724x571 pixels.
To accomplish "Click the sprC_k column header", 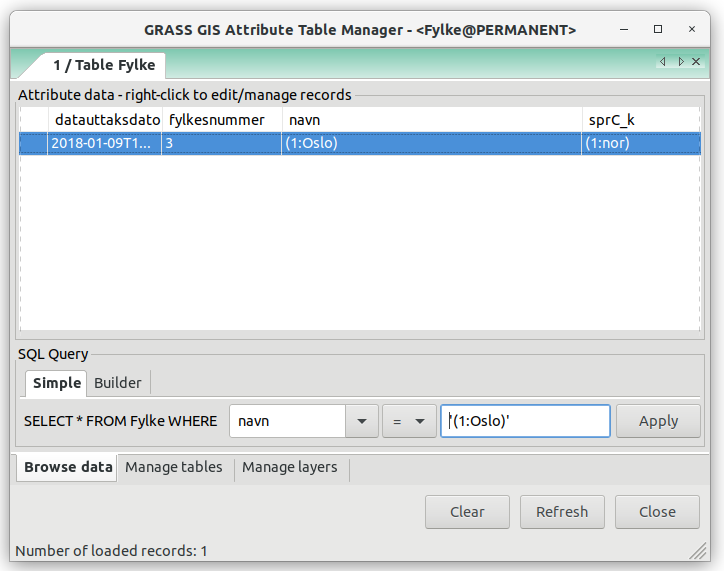I will point(641,120).
